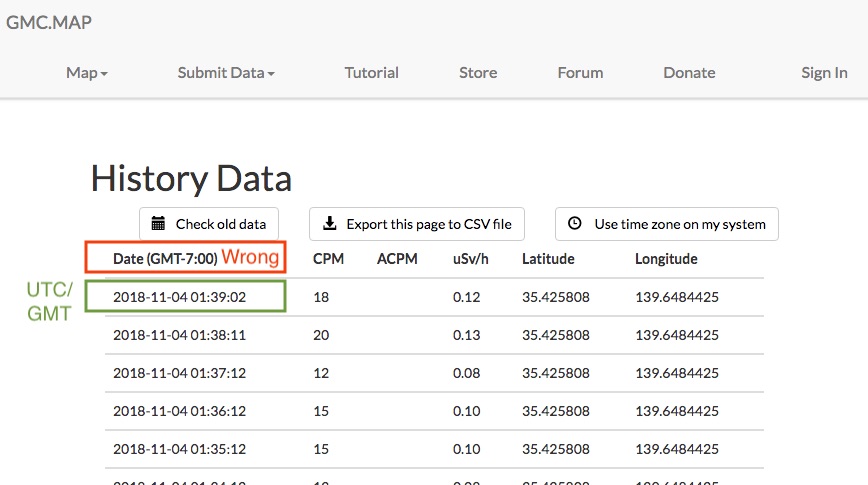The image size is (868, 485).
Task: Click the calendar icon on Check old data
Action: point(158,223)
